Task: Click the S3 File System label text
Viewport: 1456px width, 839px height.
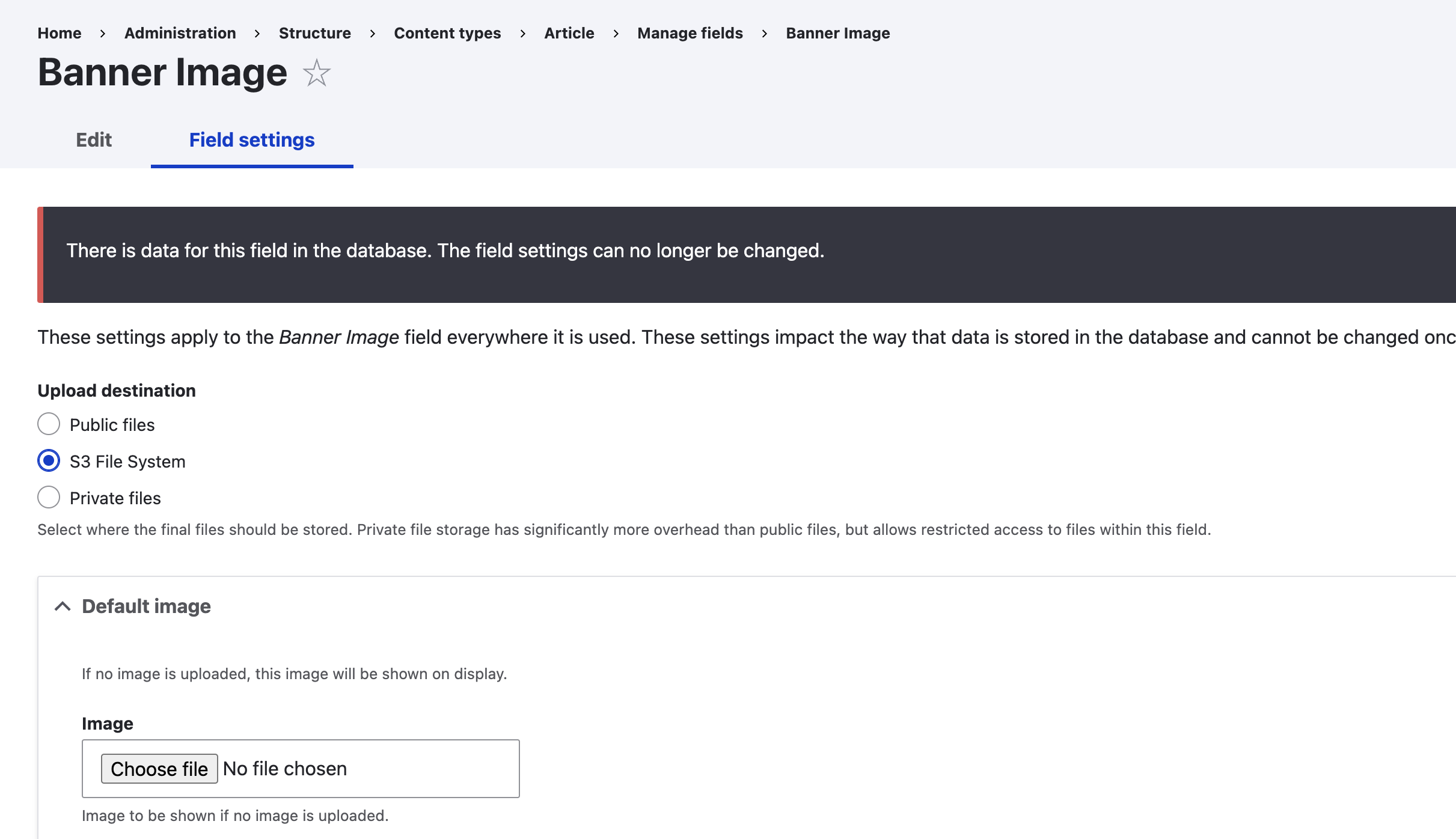Action: (x=127, y=462)
